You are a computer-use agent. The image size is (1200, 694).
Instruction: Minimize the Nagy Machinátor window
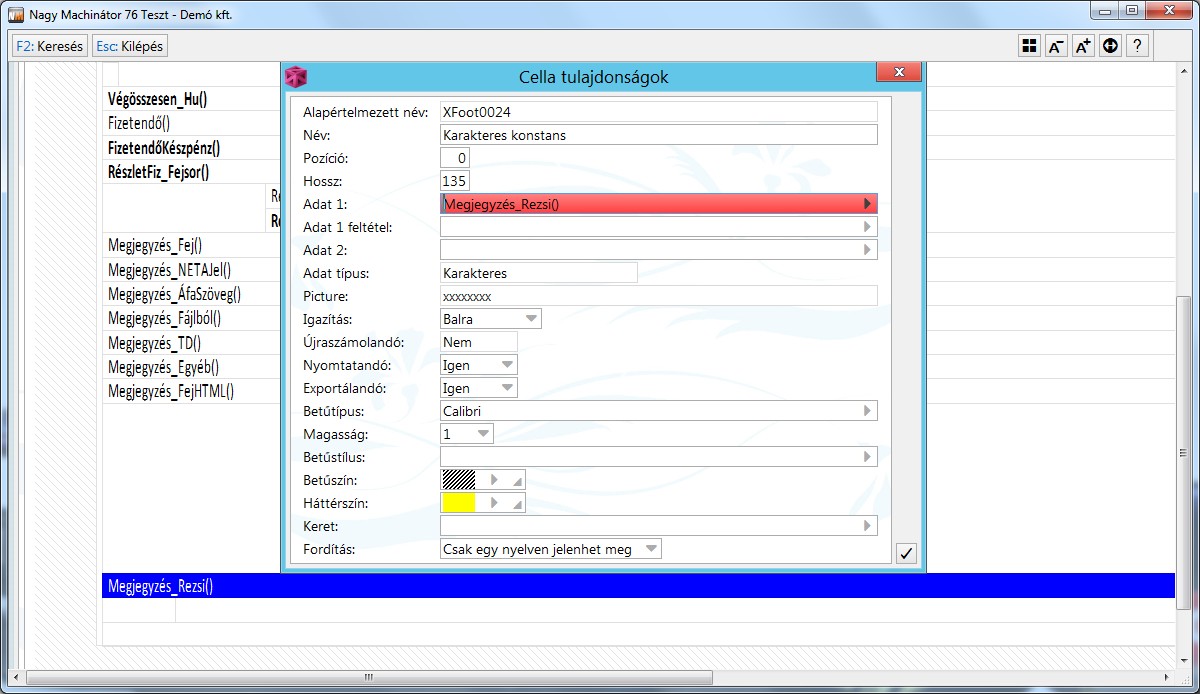point(1105,11)
